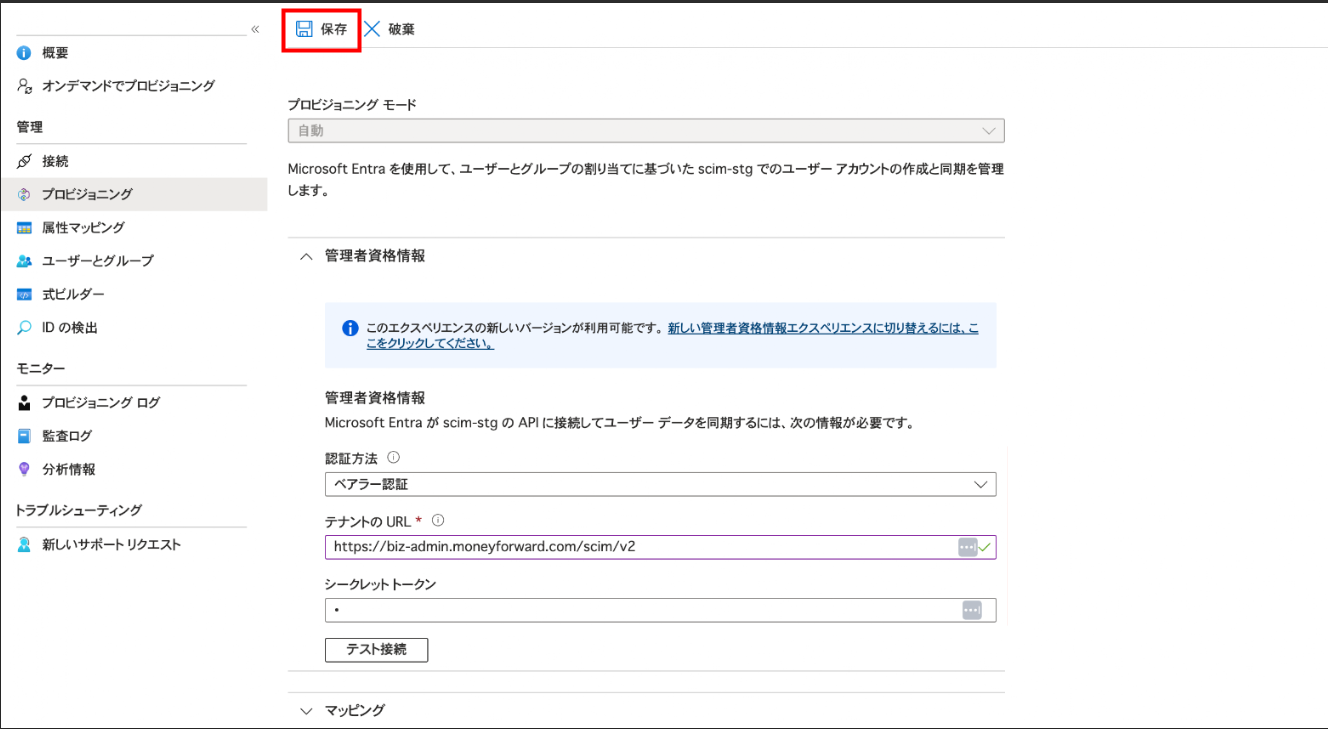
Task: Click the 概要 info icon
Action: (x=24, y=53)
